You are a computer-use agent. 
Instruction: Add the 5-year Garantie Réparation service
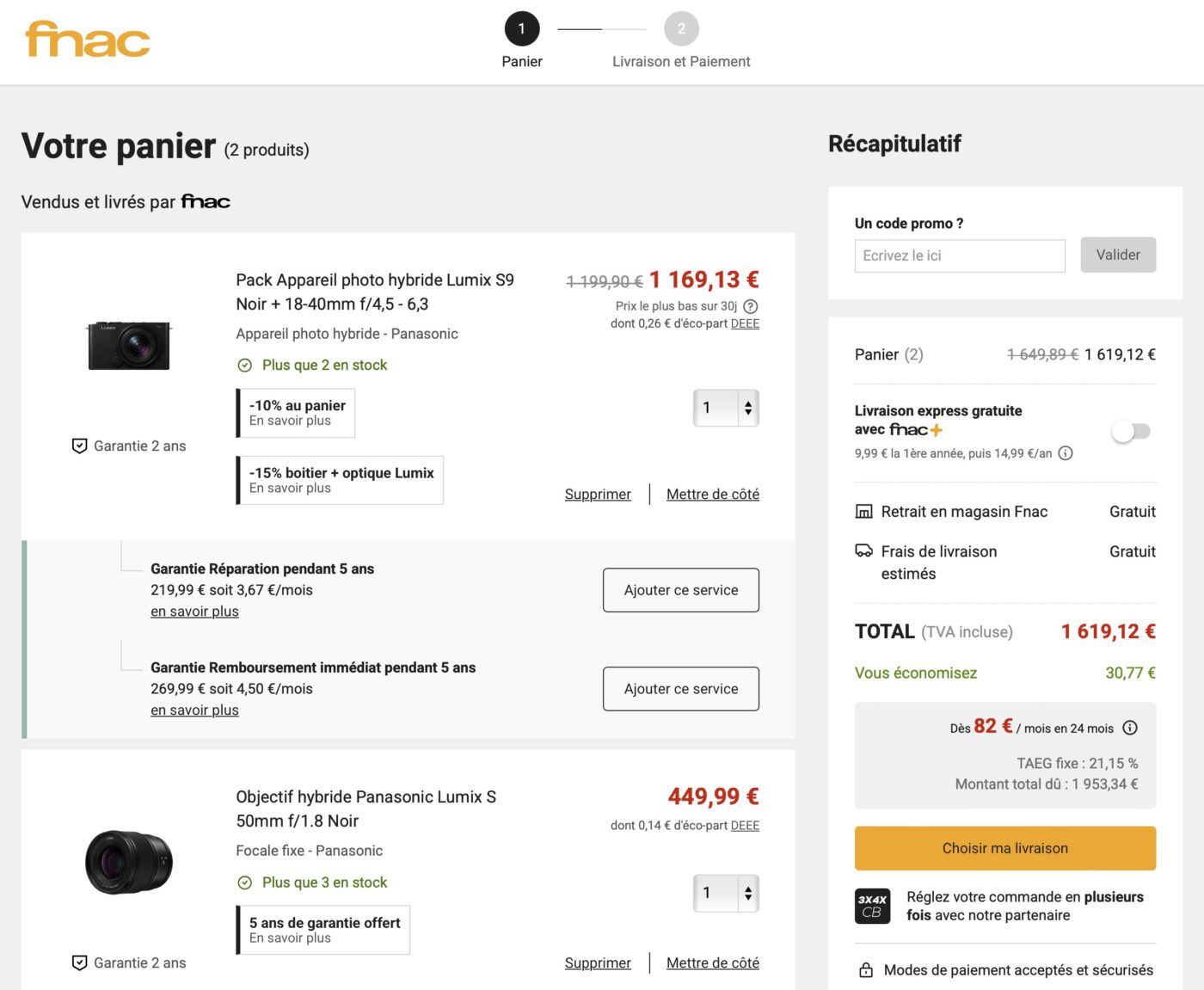680,590
